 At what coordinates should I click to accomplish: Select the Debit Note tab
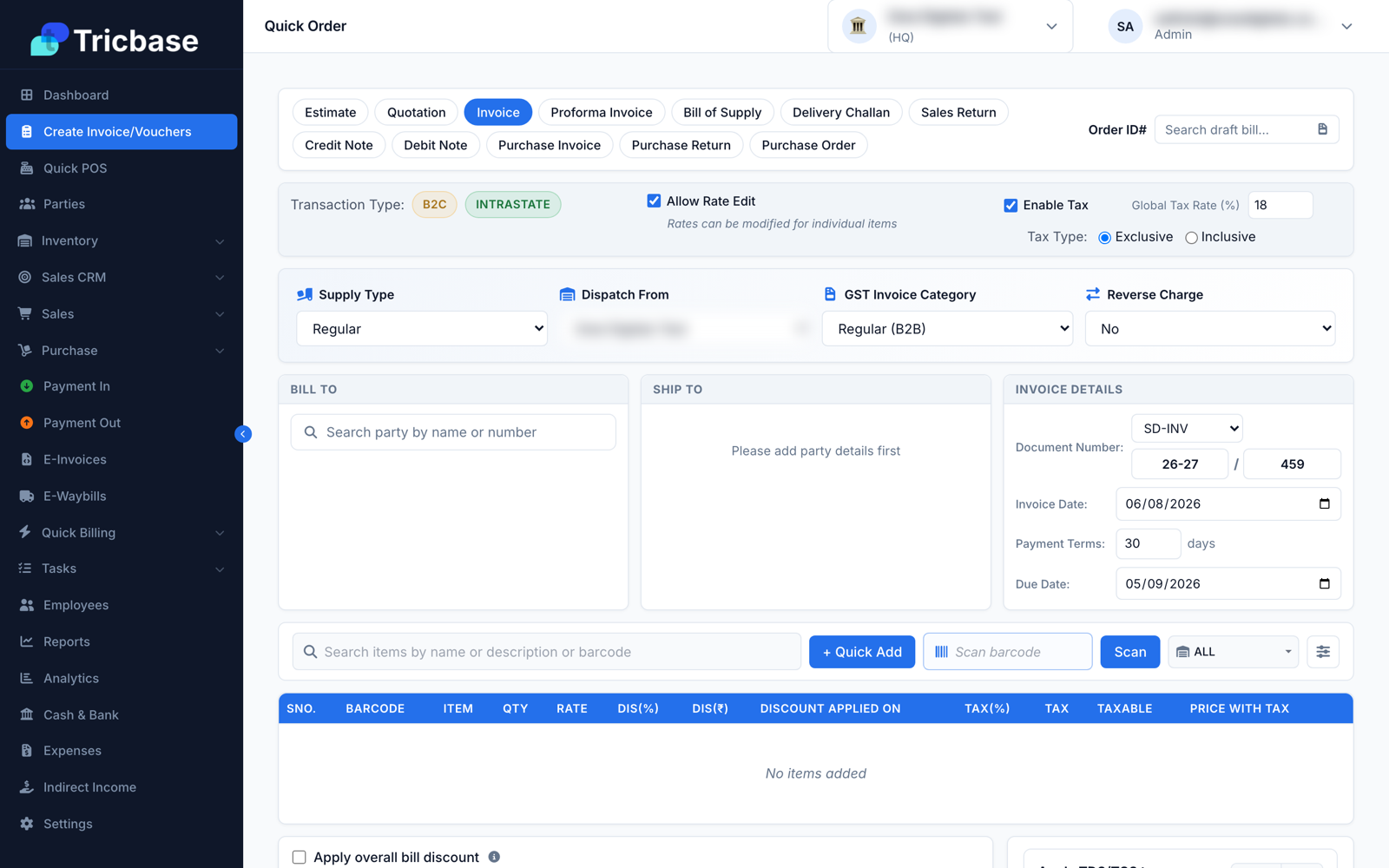tap(436, 145)
